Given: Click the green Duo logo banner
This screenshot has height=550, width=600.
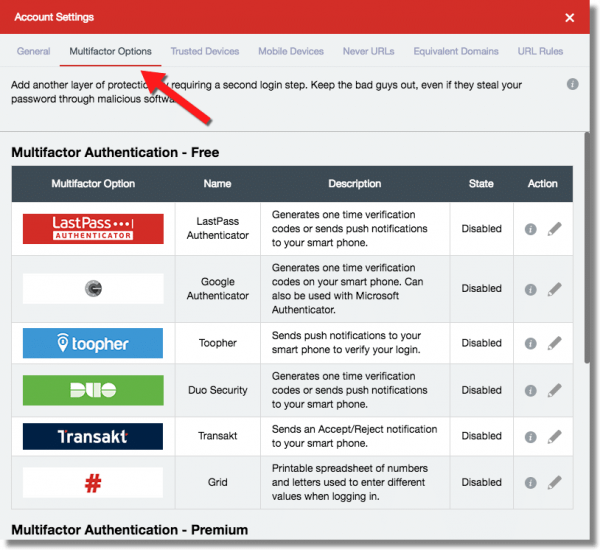Looking at the screenshot, I should point(93,390).
